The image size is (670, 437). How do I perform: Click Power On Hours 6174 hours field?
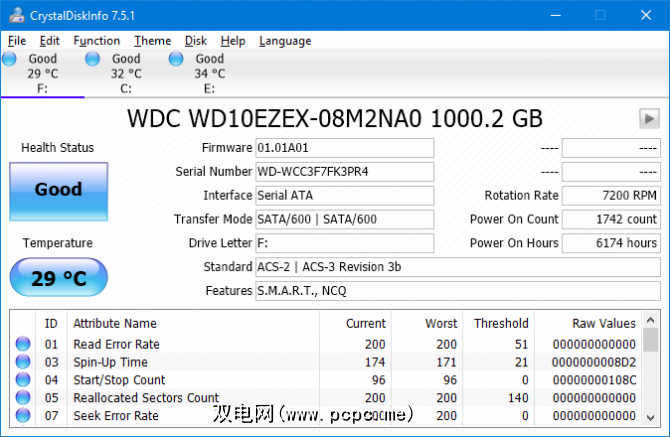(611, 243)
